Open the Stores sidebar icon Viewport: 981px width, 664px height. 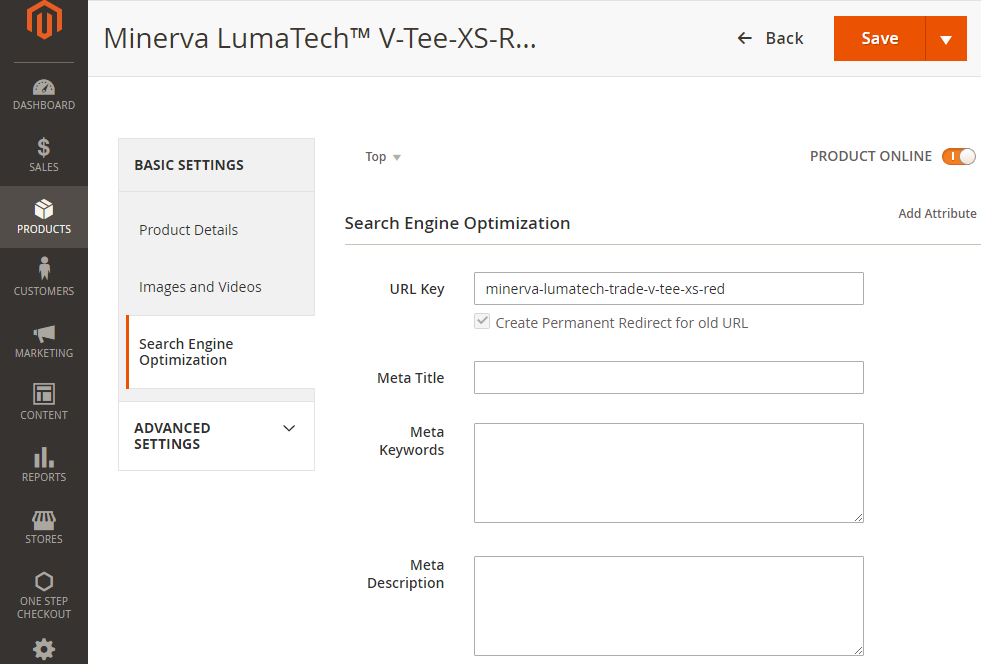pos(43,520)
